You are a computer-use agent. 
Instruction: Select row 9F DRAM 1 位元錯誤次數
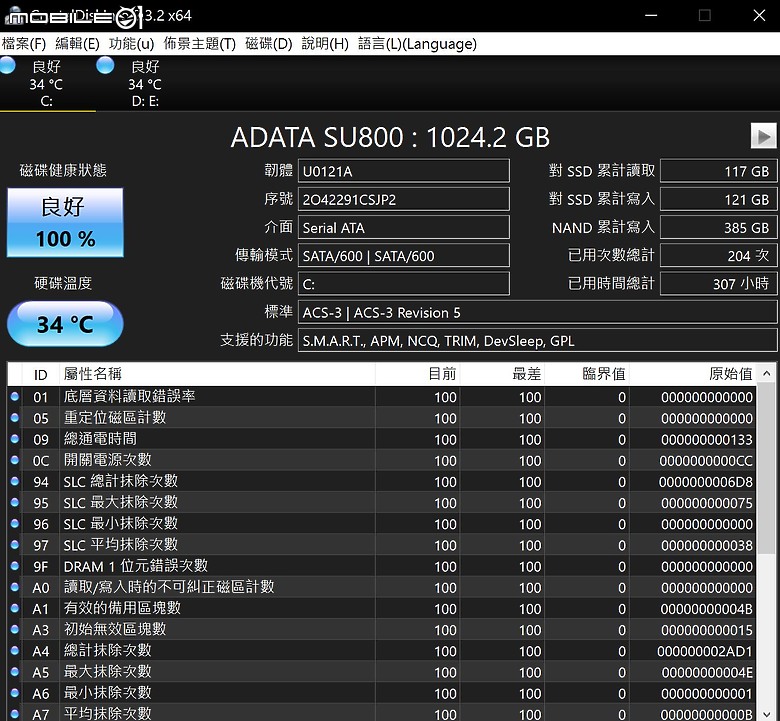(382, 566)
